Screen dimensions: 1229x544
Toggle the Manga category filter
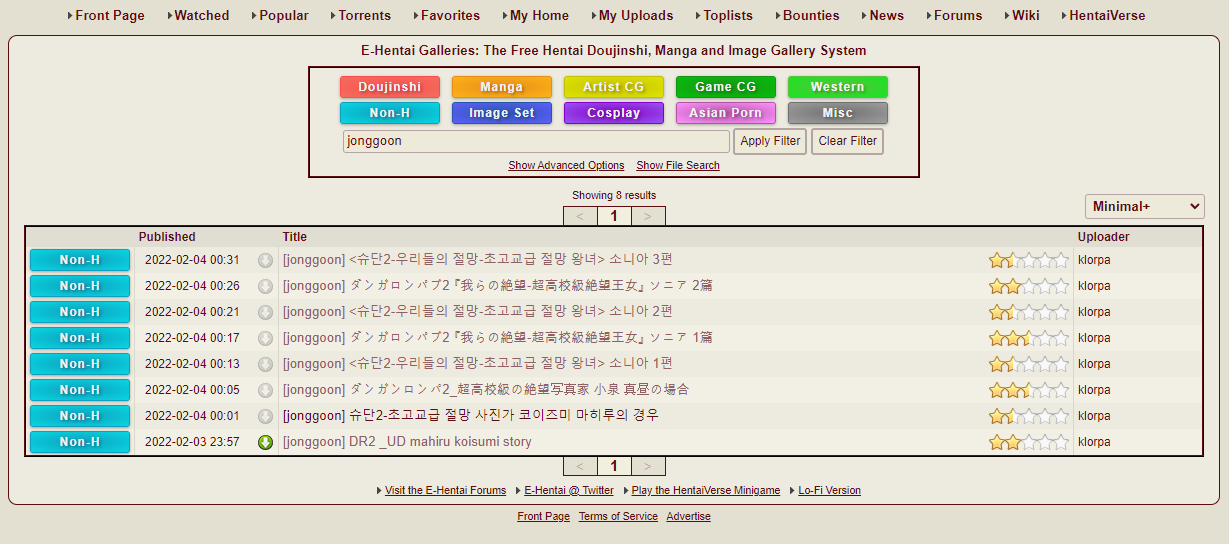[x=502, y=87]
